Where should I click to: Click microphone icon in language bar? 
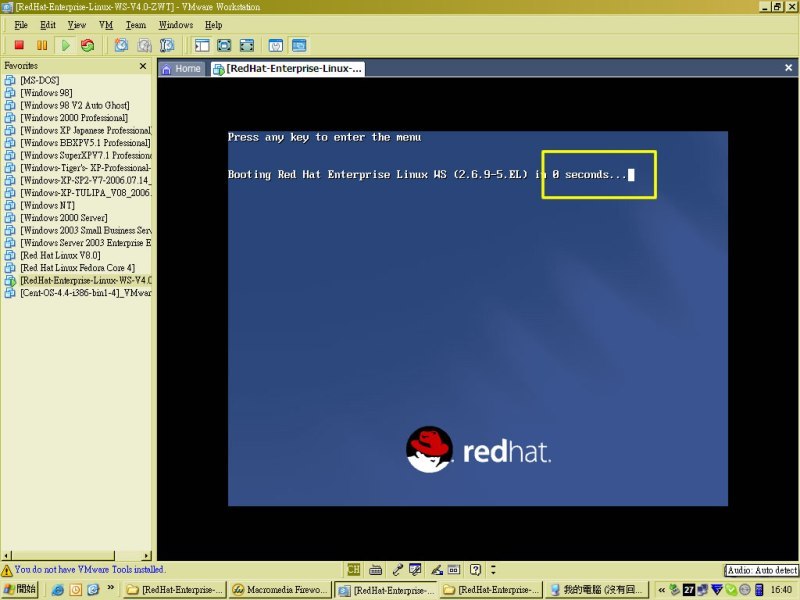[397, 569]
